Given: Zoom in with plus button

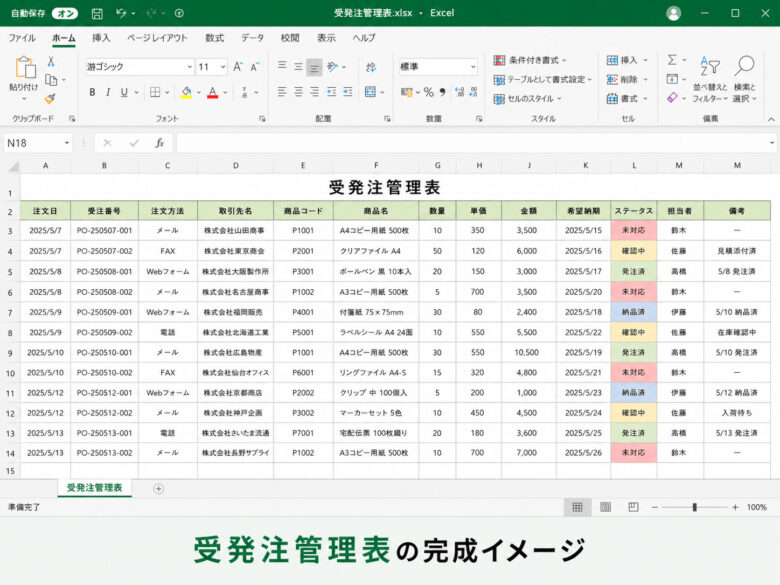Looking at the screenshot, I should click(735, 507).
